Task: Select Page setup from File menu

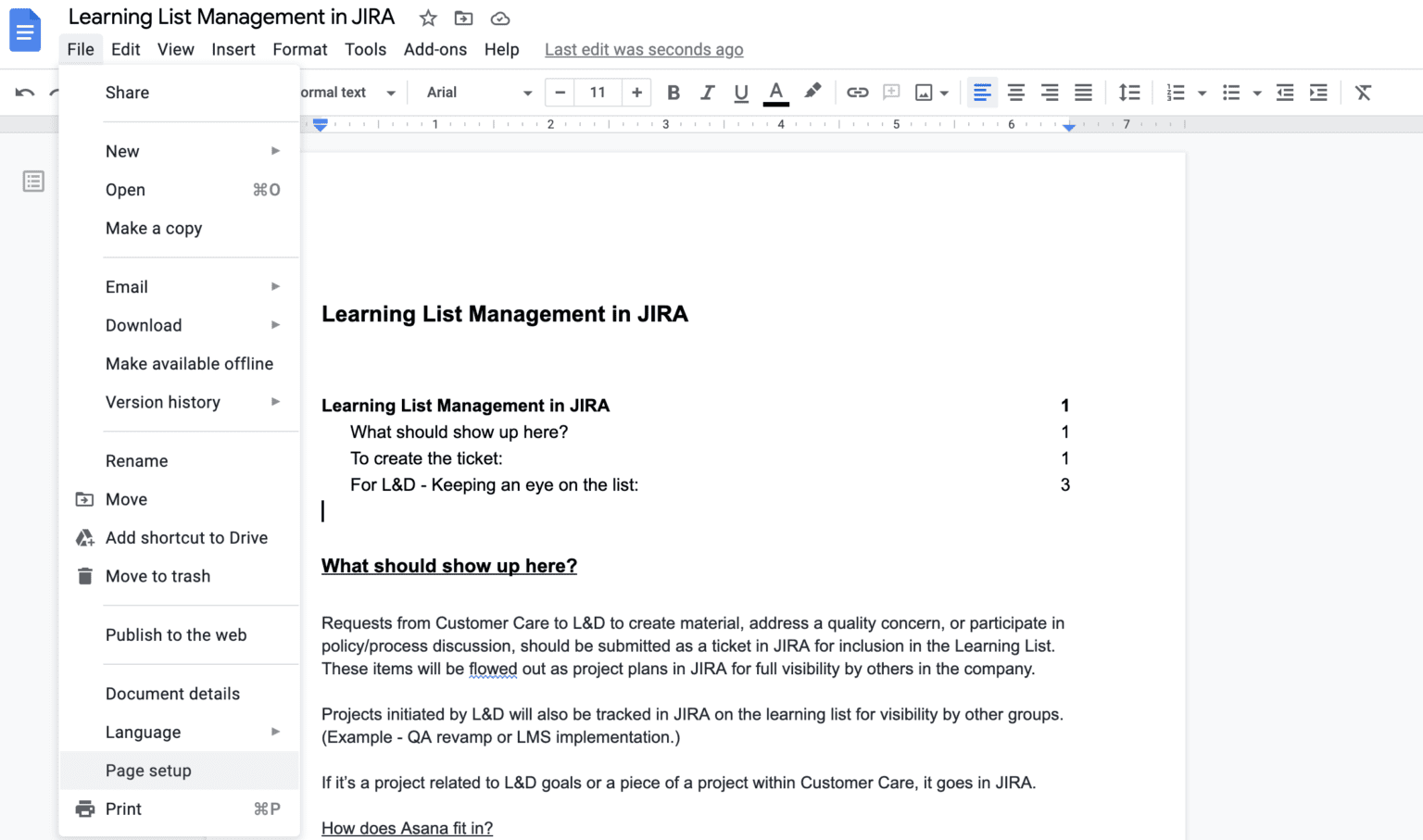Action: [148, 770]
